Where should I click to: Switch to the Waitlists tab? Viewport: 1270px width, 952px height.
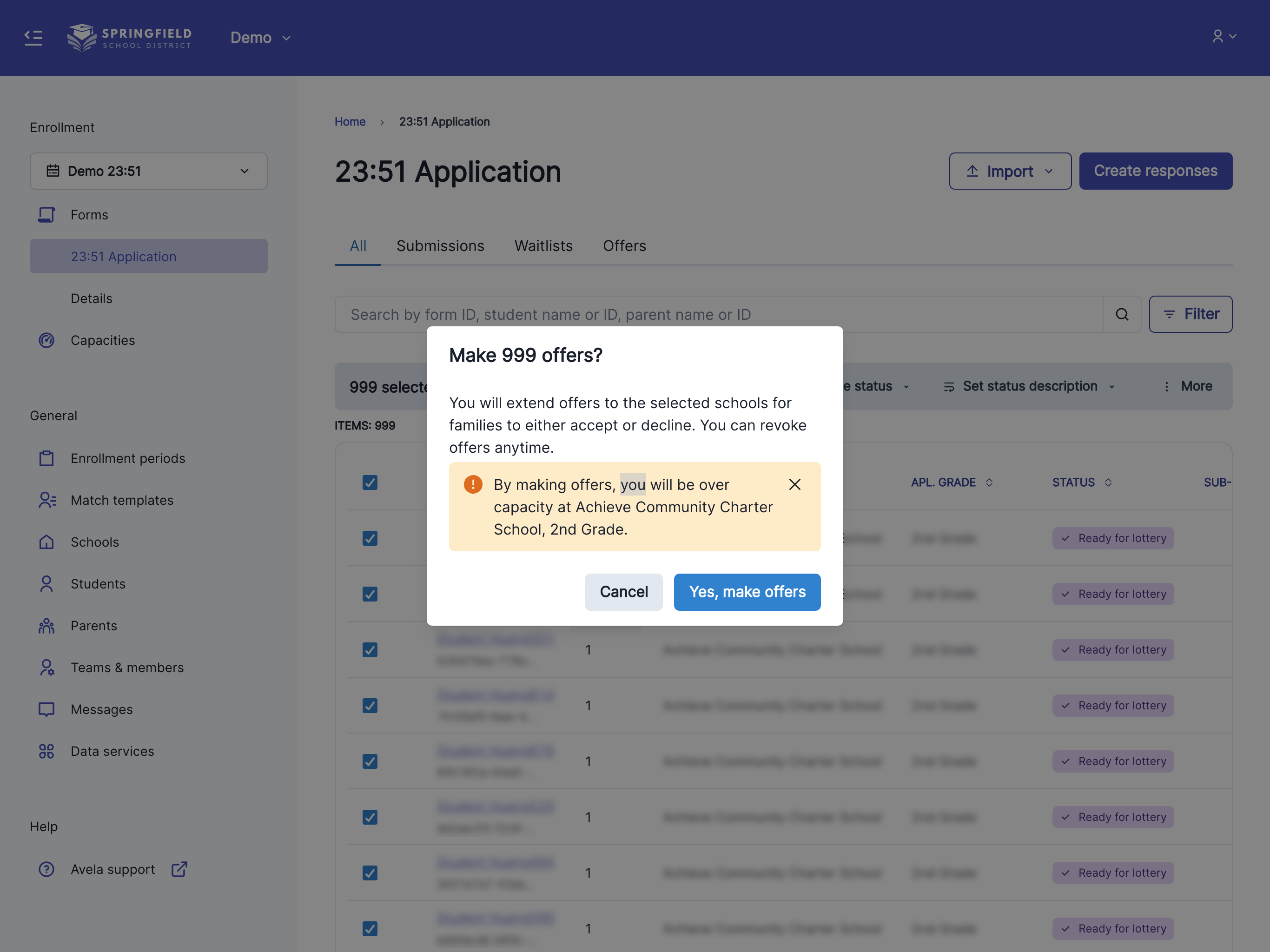(543, 246)
